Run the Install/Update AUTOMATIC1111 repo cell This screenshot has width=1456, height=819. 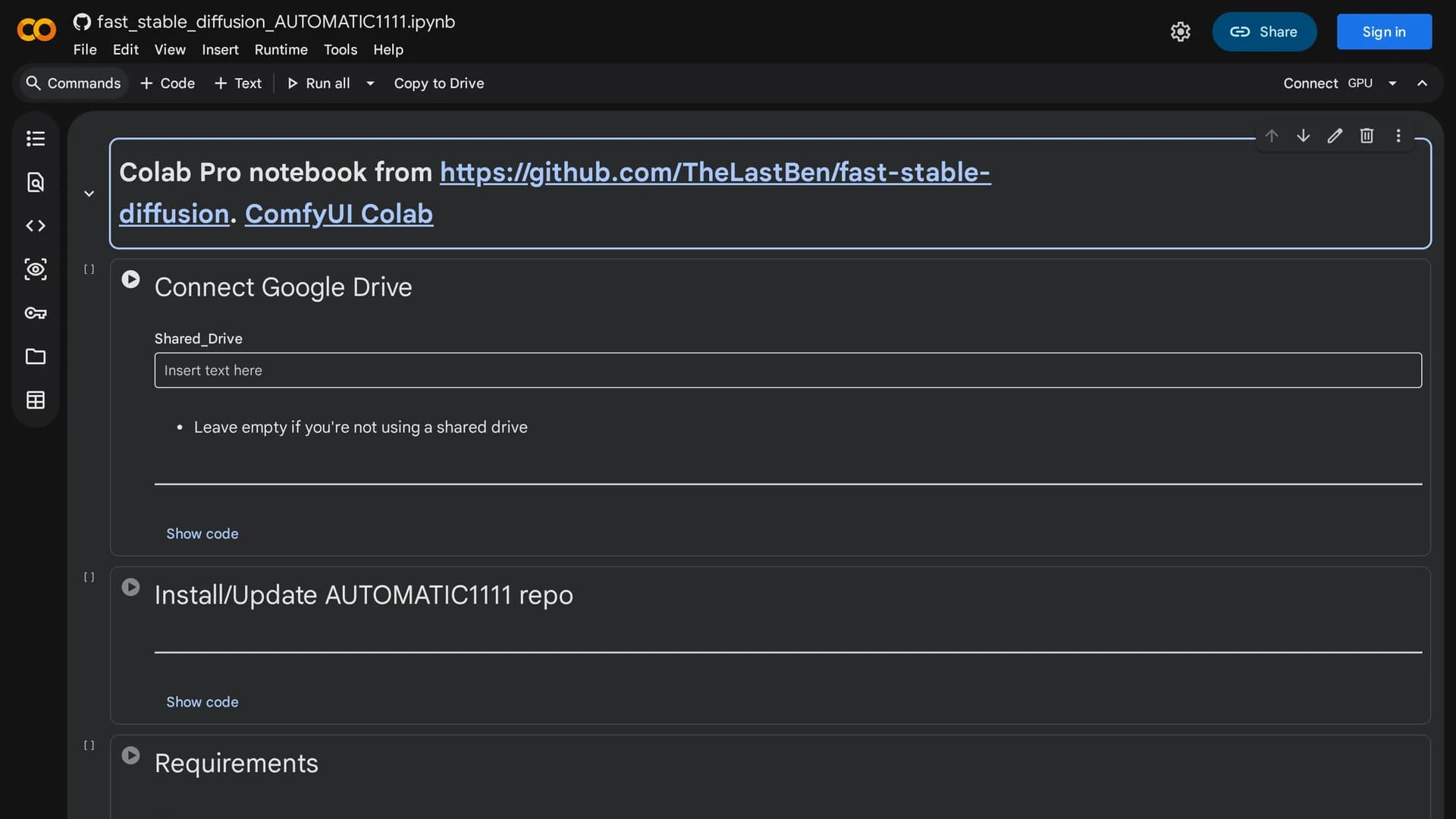pyautogui.click(x=130, y=587)
